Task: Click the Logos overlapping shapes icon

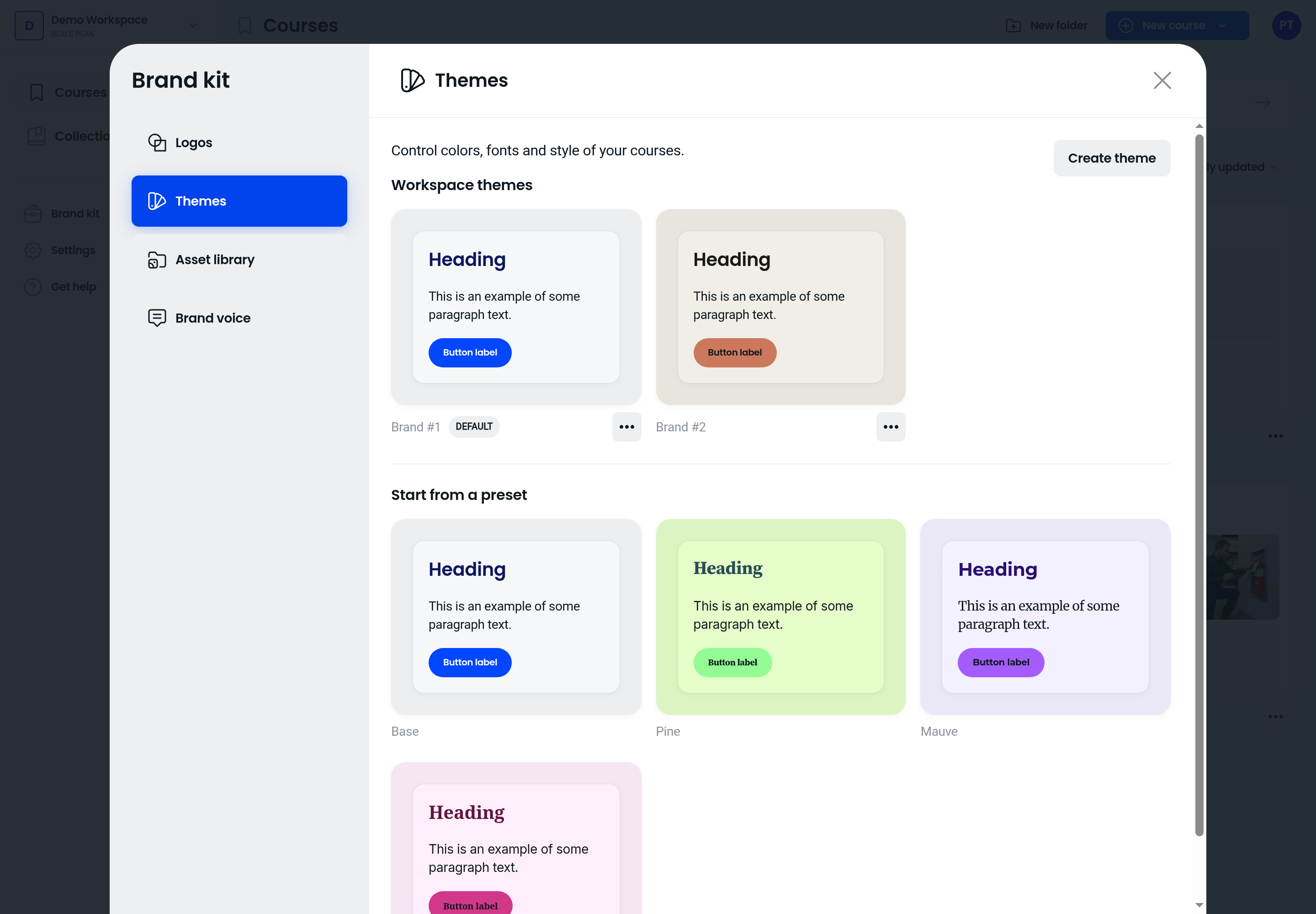Action: click(157, 143)
